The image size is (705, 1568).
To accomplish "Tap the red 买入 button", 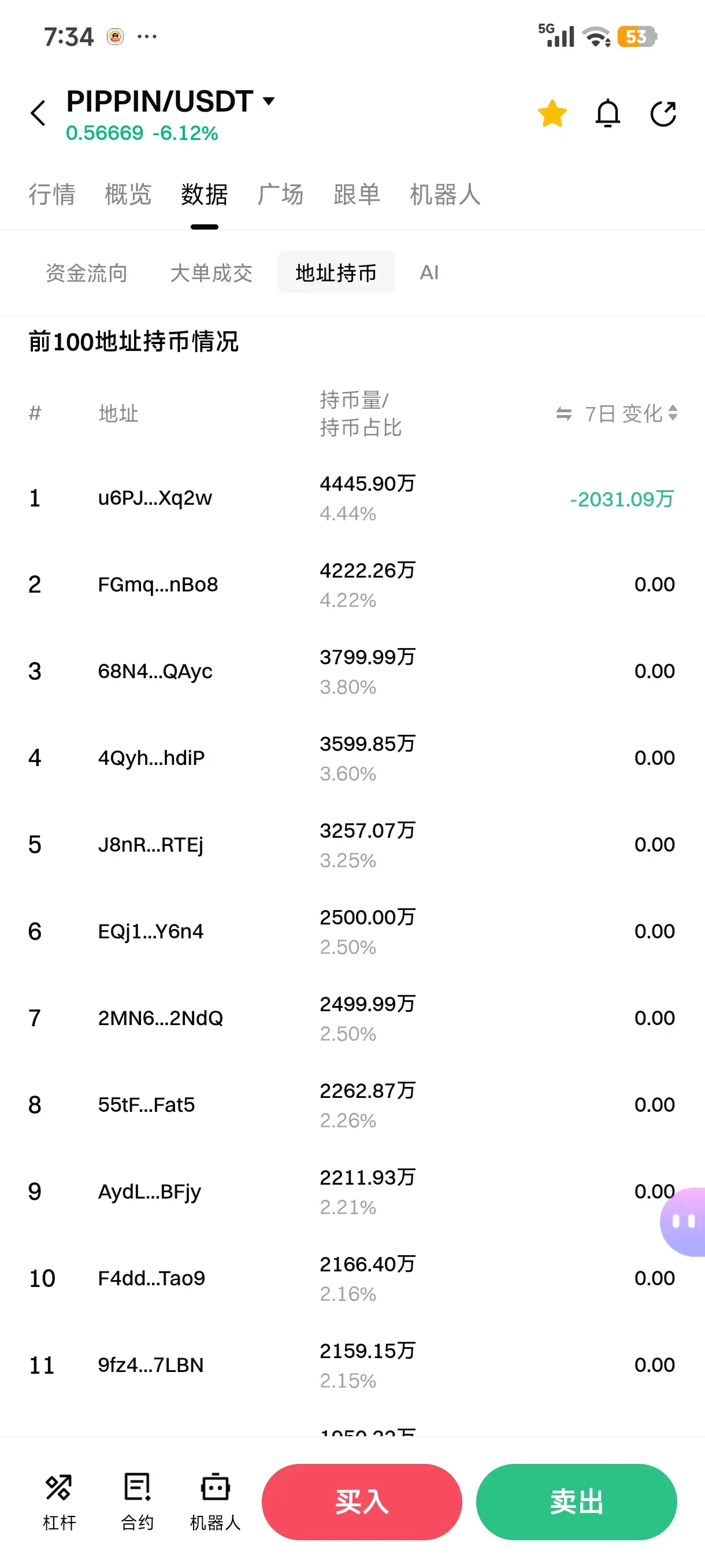I will click(361, 1501).
